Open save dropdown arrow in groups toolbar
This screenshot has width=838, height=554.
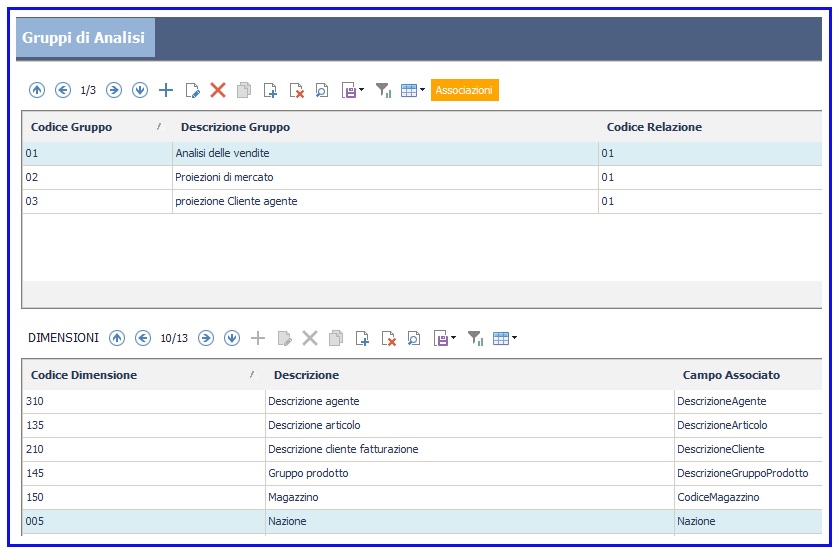click(362, 90)
